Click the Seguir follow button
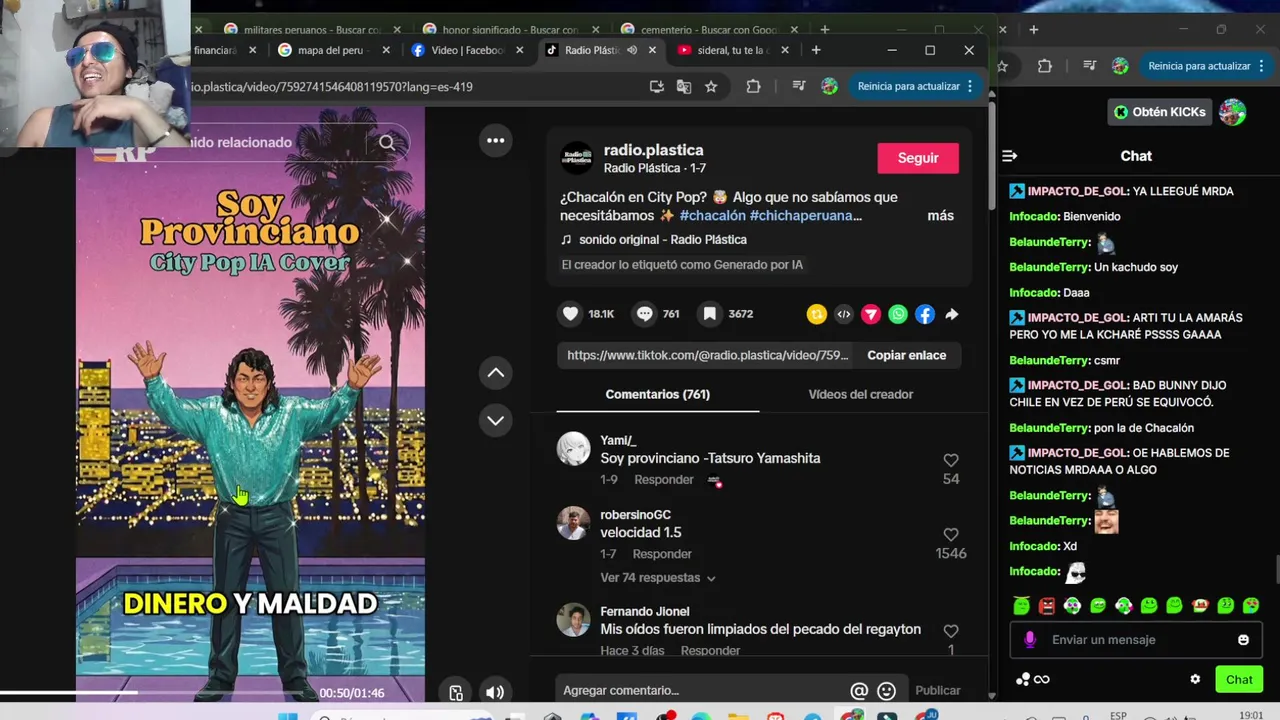This screenshot has width=1280, height=720. (x=918, y=158)
